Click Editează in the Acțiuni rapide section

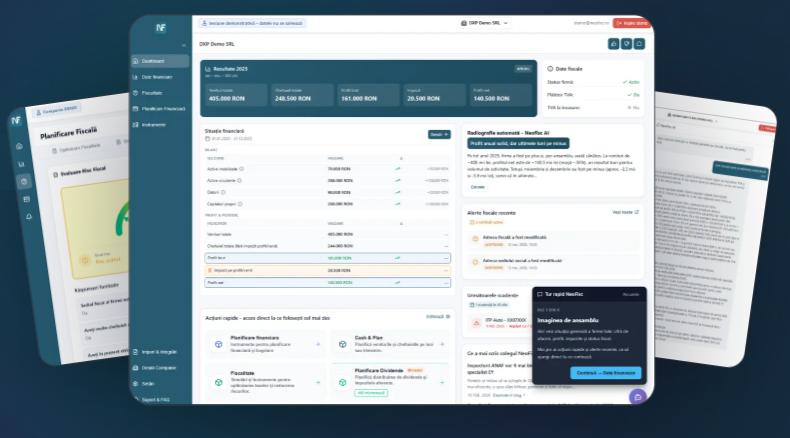pos(438,317)
